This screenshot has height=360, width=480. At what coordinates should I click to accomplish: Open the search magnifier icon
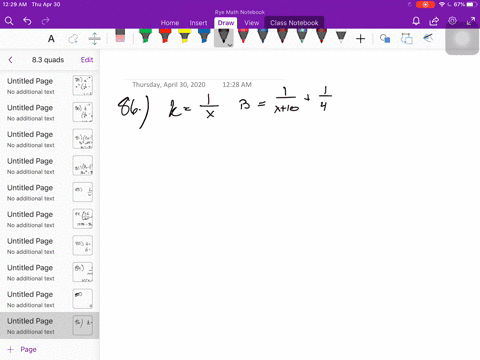(x=9, y=21)
